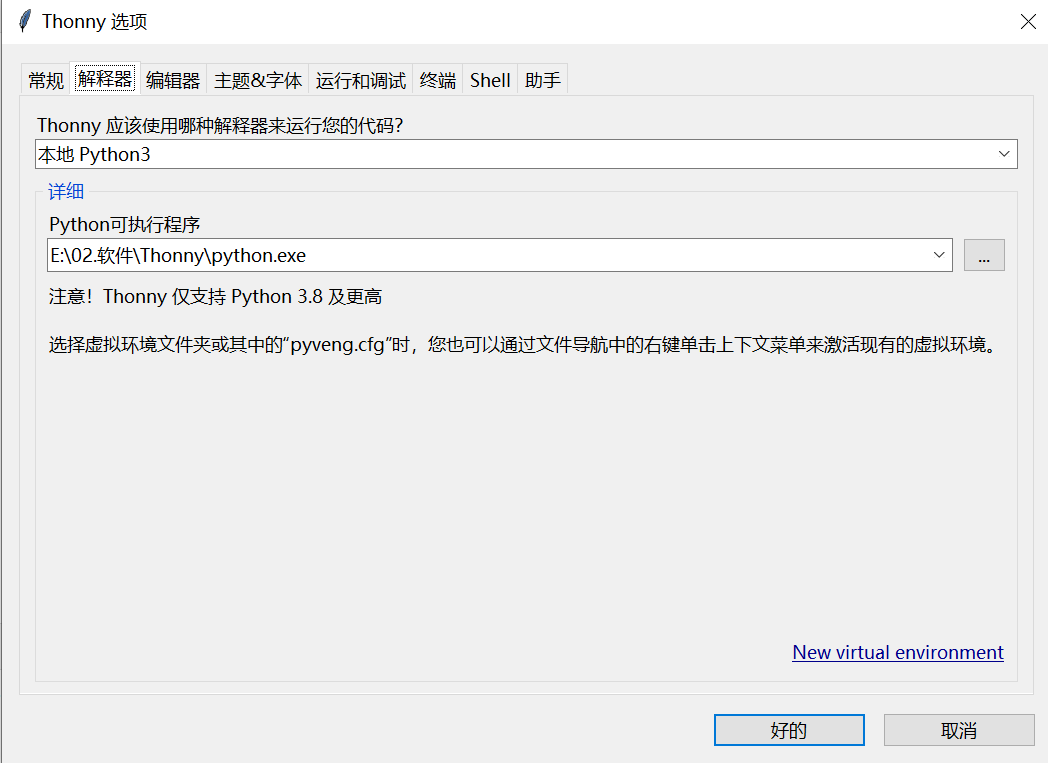Open the 编辑器 tab
Screen dimensions: 1048x763
click(173, 80)
